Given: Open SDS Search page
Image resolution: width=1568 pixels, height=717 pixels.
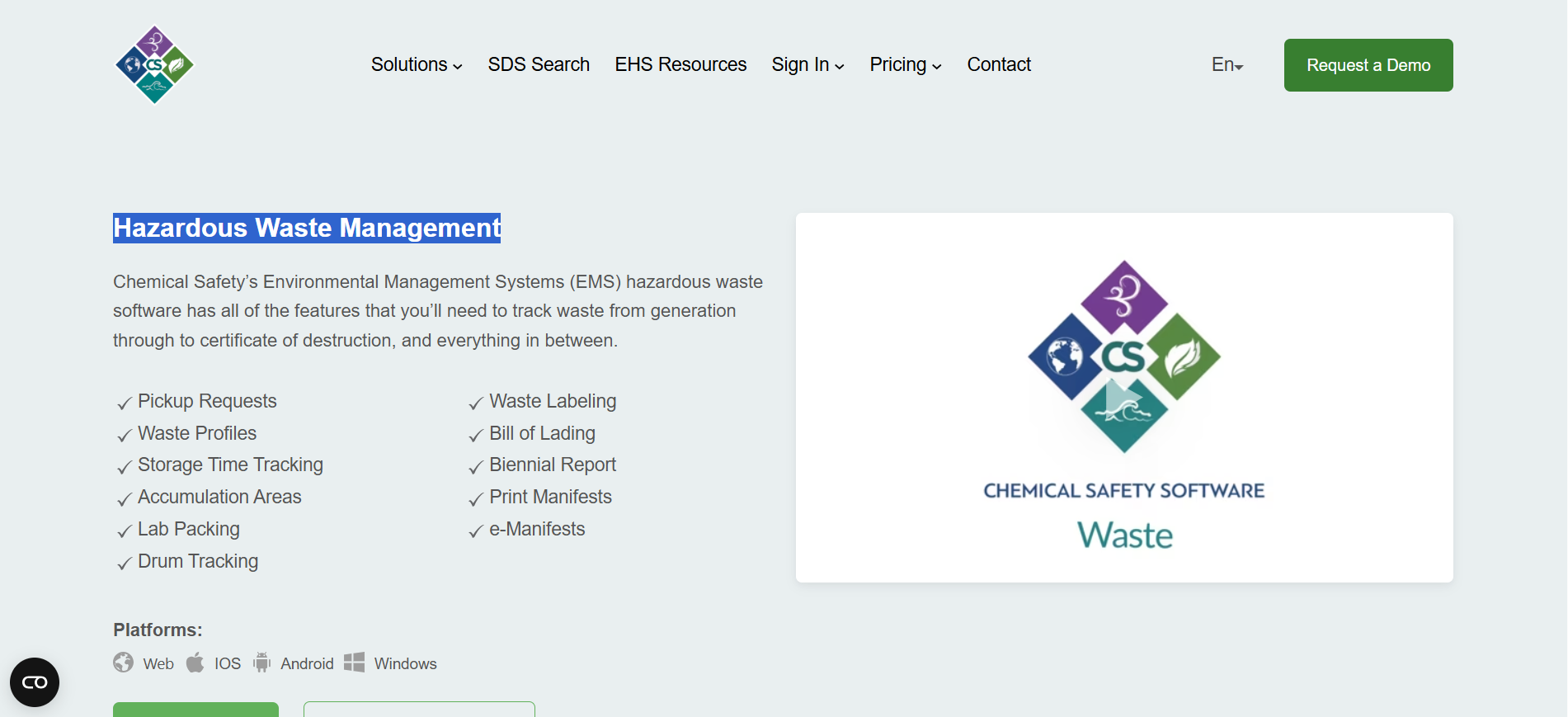Looking at the screenshot, I should (x=539, y=64).
